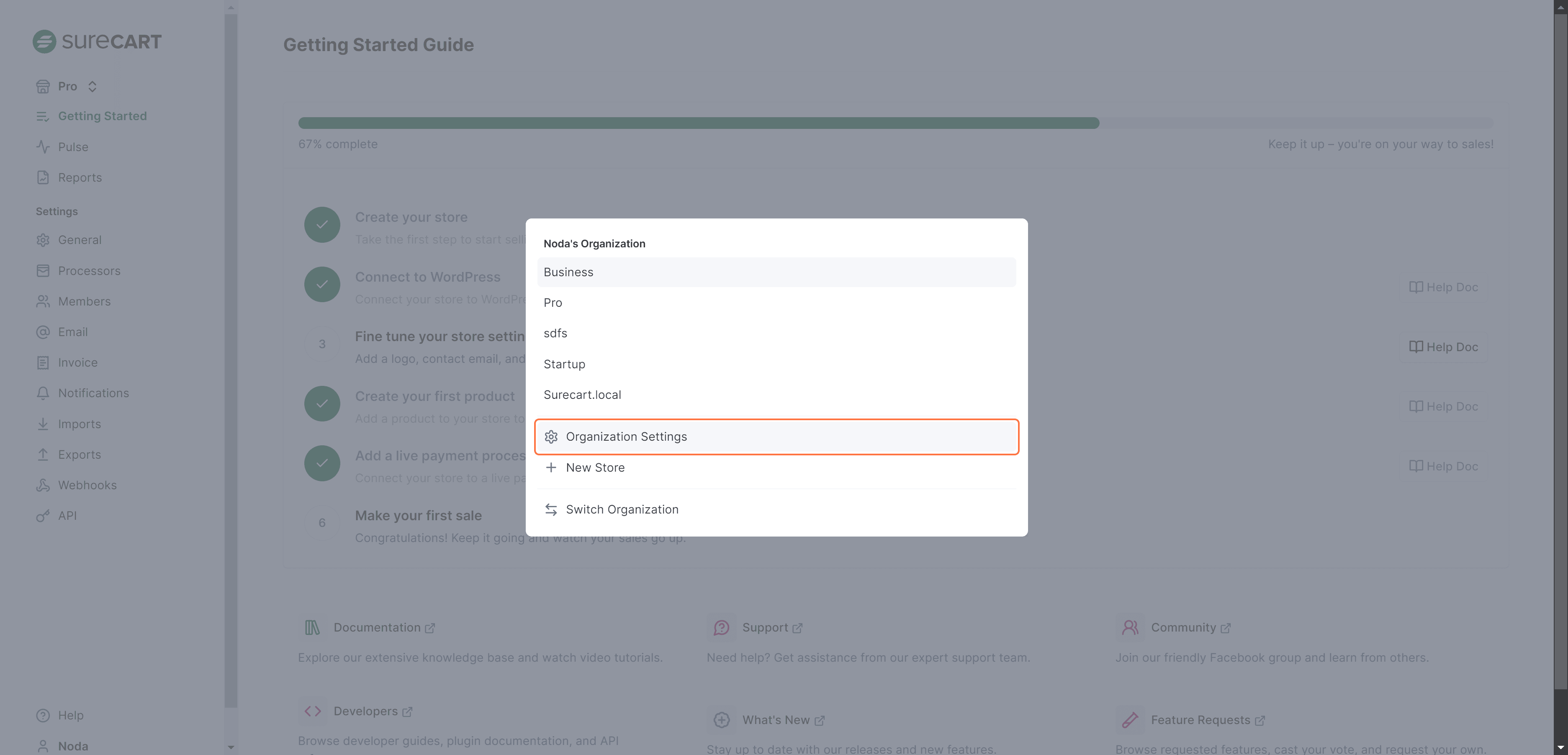The image size is (1568, 755).
Task: Open the Noda user menu
Action: coord(72,746)
